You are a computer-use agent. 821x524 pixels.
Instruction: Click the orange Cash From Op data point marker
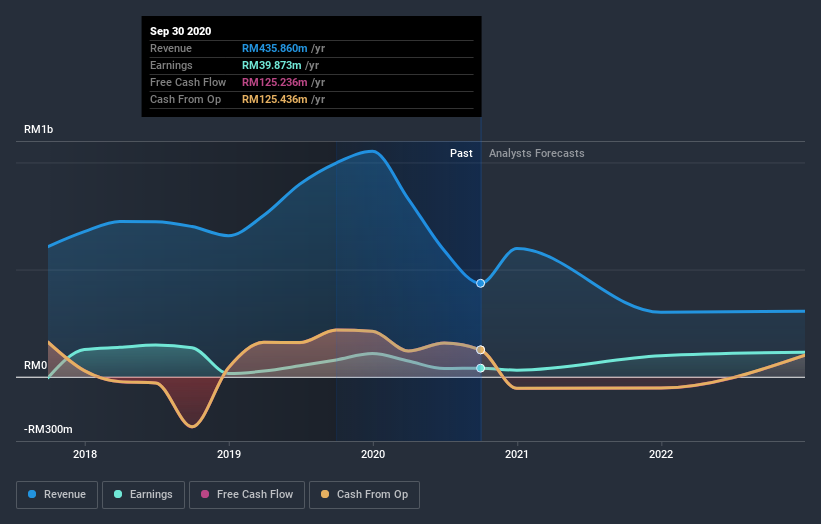pyautogui.click(x=480, y=350)
